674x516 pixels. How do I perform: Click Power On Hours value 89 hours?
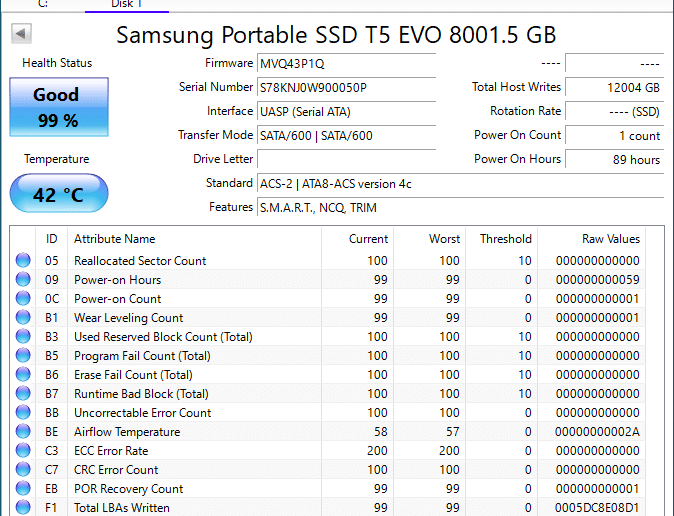click(x=615, y=160)
